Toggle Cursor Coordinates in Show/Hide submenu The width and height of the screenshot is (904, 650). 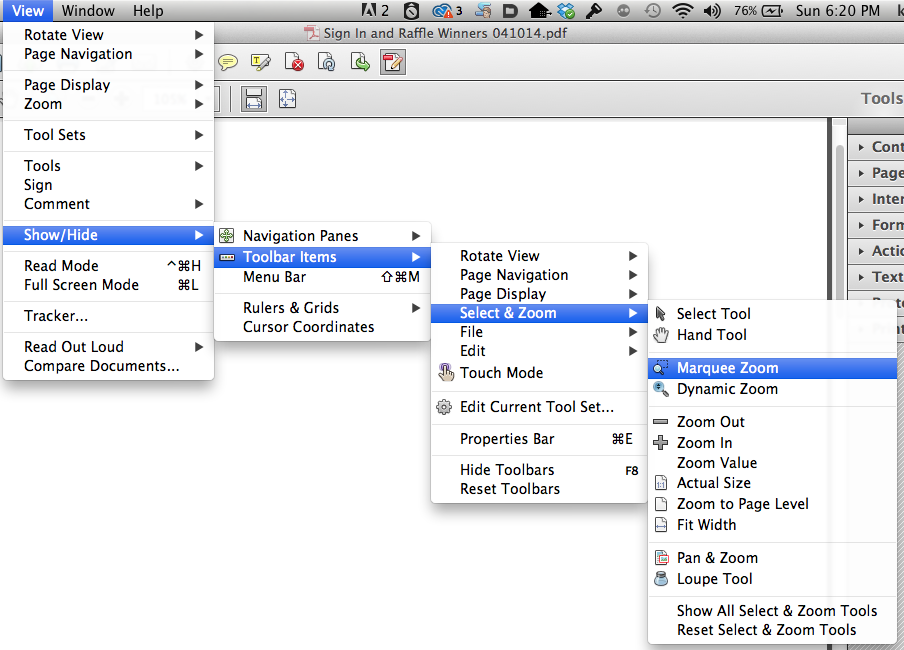pyautogui.click(x=322, y=326)
